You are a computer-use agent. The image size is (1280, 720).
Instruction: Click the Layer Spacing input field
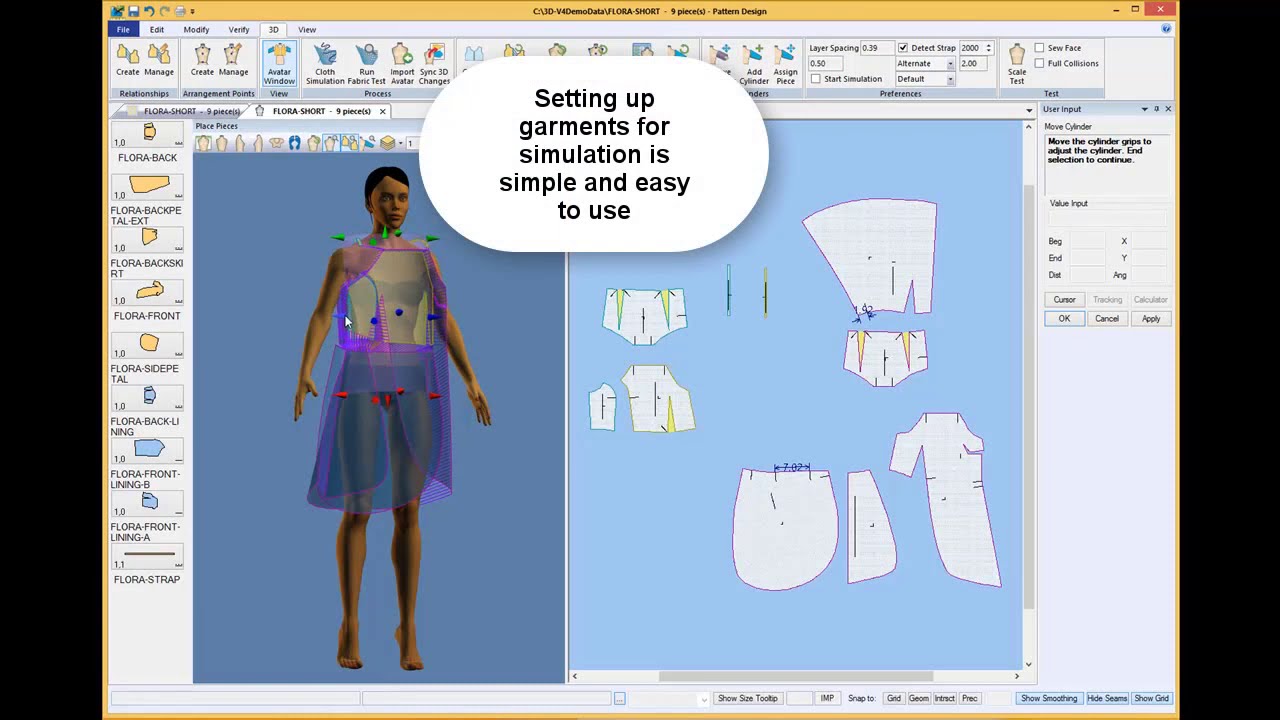tap(876, 48)
